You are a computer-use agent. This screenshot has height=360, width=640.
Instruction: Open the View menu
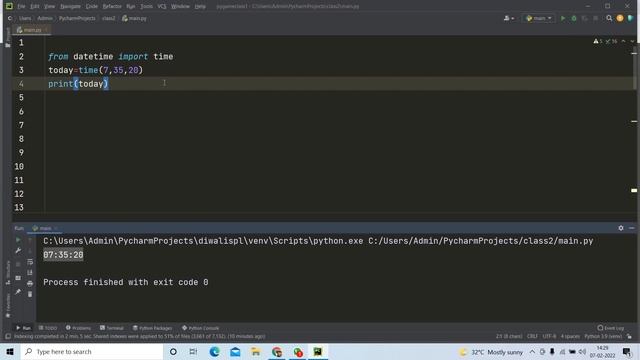[x=49, y=6]
